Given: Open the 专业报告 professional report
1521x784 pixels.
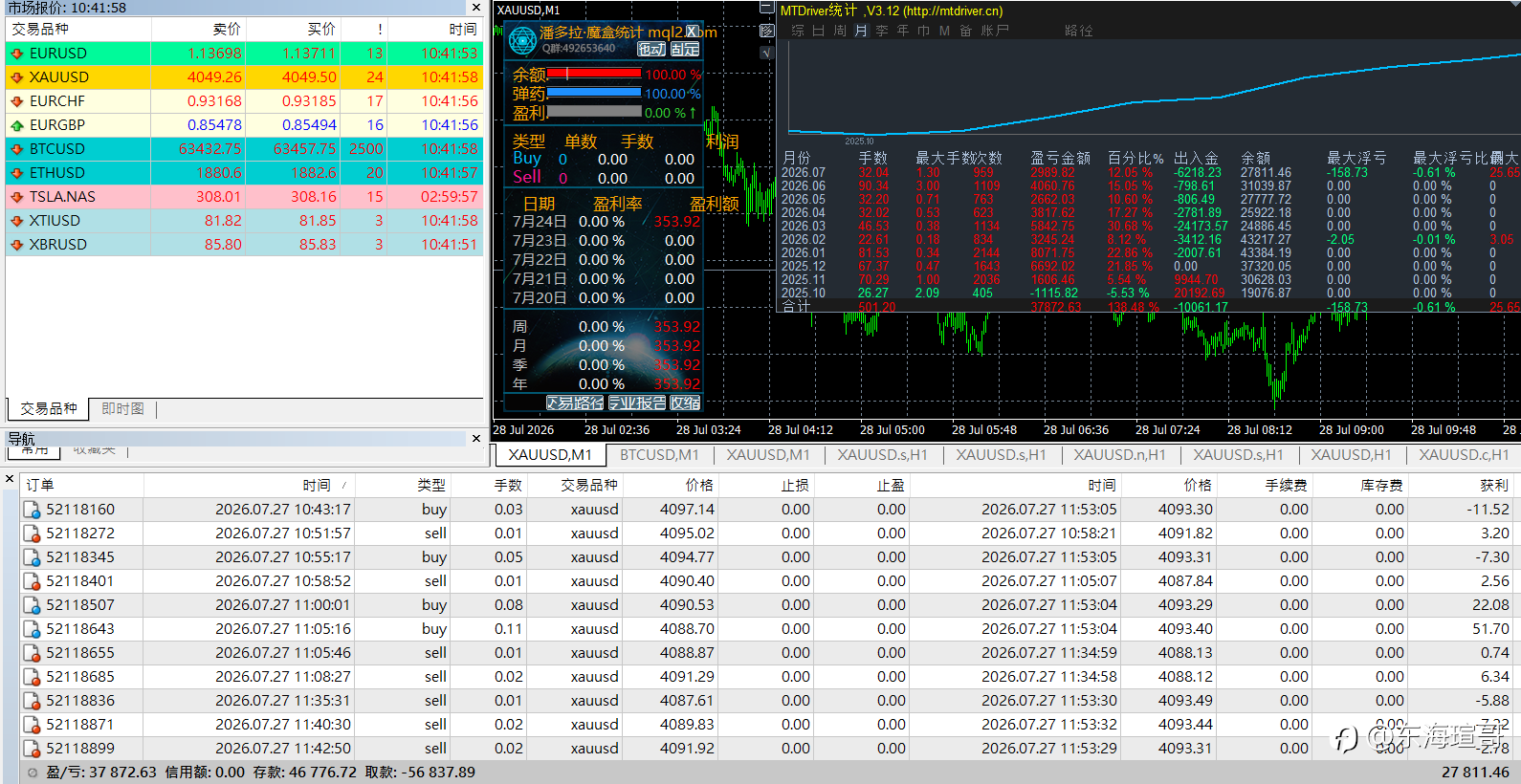Looking at the screenshot, I should tap(637, 403).
